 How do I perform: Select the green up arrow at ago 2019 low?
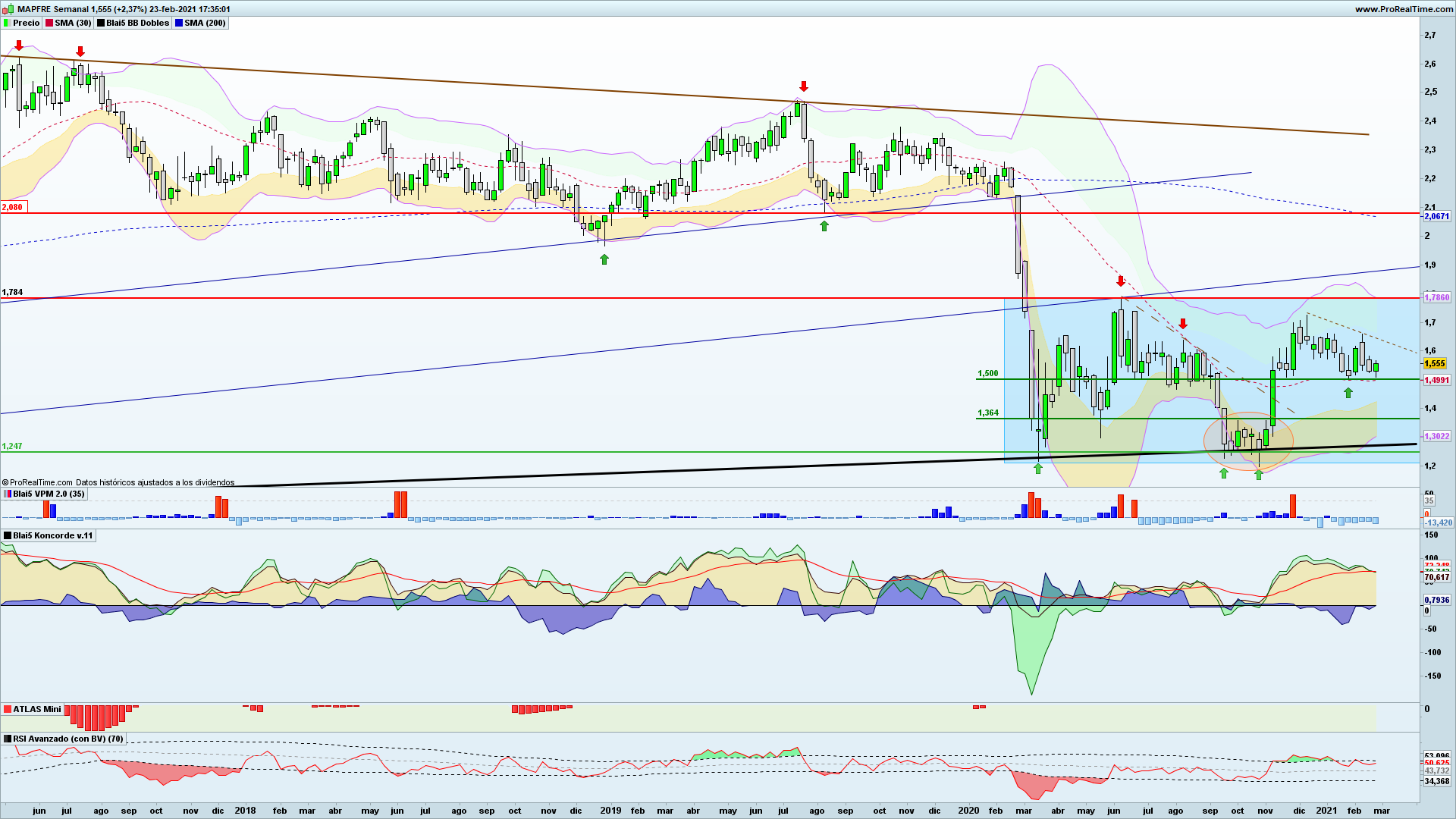[x=824, y=226]
